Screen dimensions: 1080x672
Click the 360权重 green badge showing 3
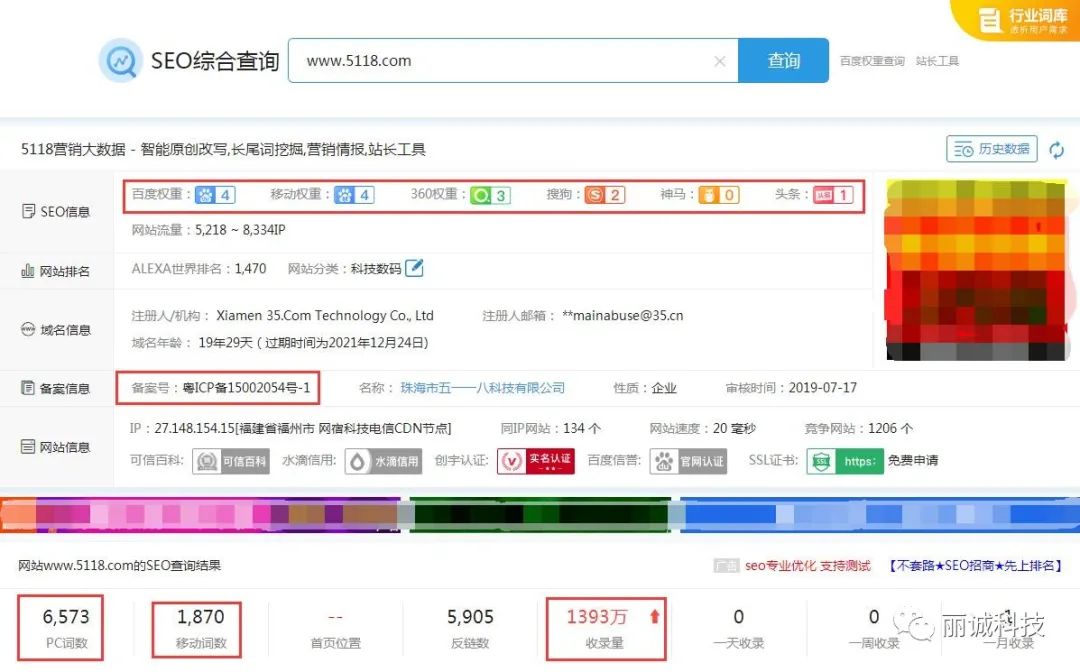[x=490, y=196]
